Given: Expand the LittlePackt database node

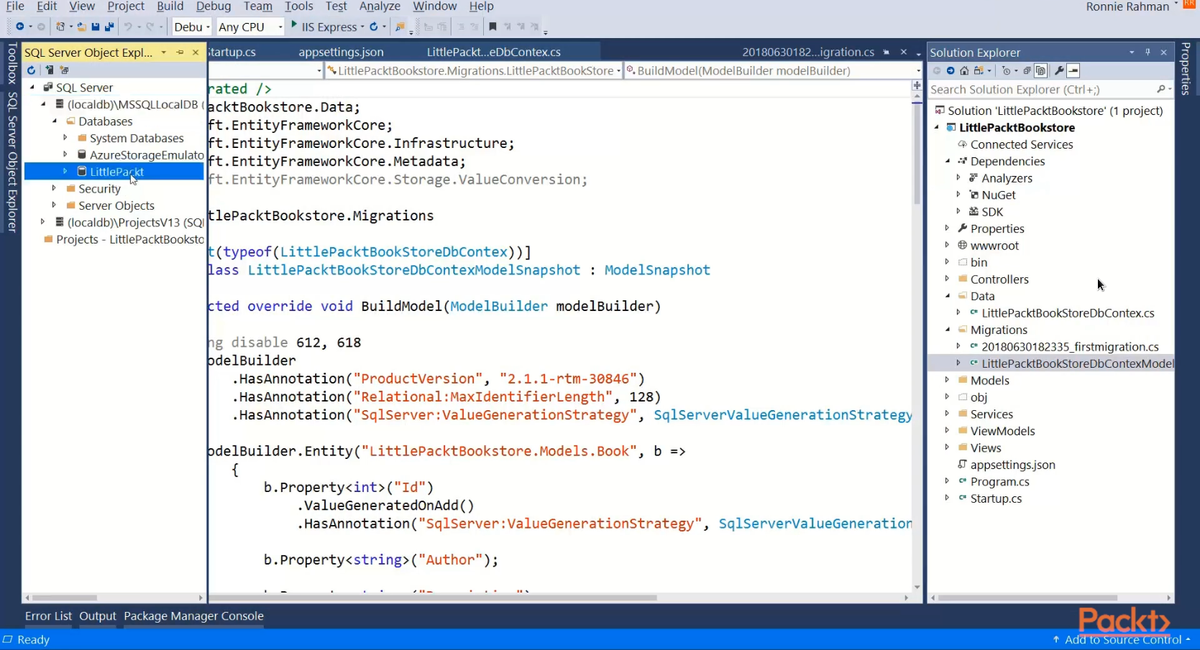Looking at the screenshot, I should (65, 172).
